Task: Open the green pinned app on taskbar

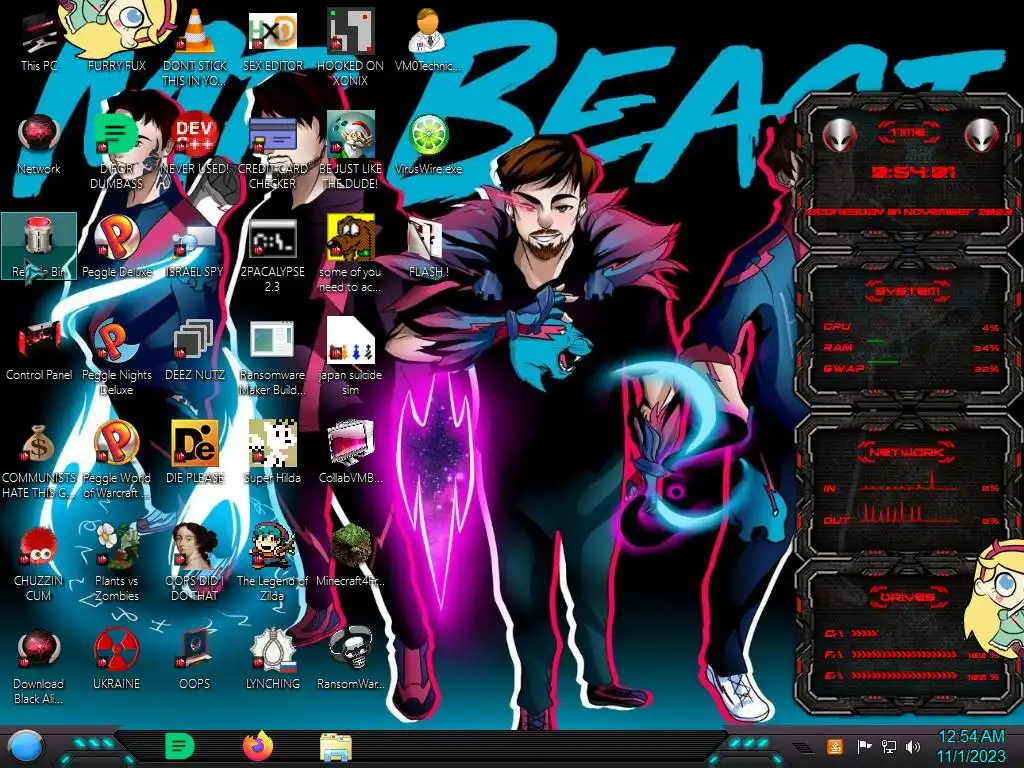Action: coord(179,746)
